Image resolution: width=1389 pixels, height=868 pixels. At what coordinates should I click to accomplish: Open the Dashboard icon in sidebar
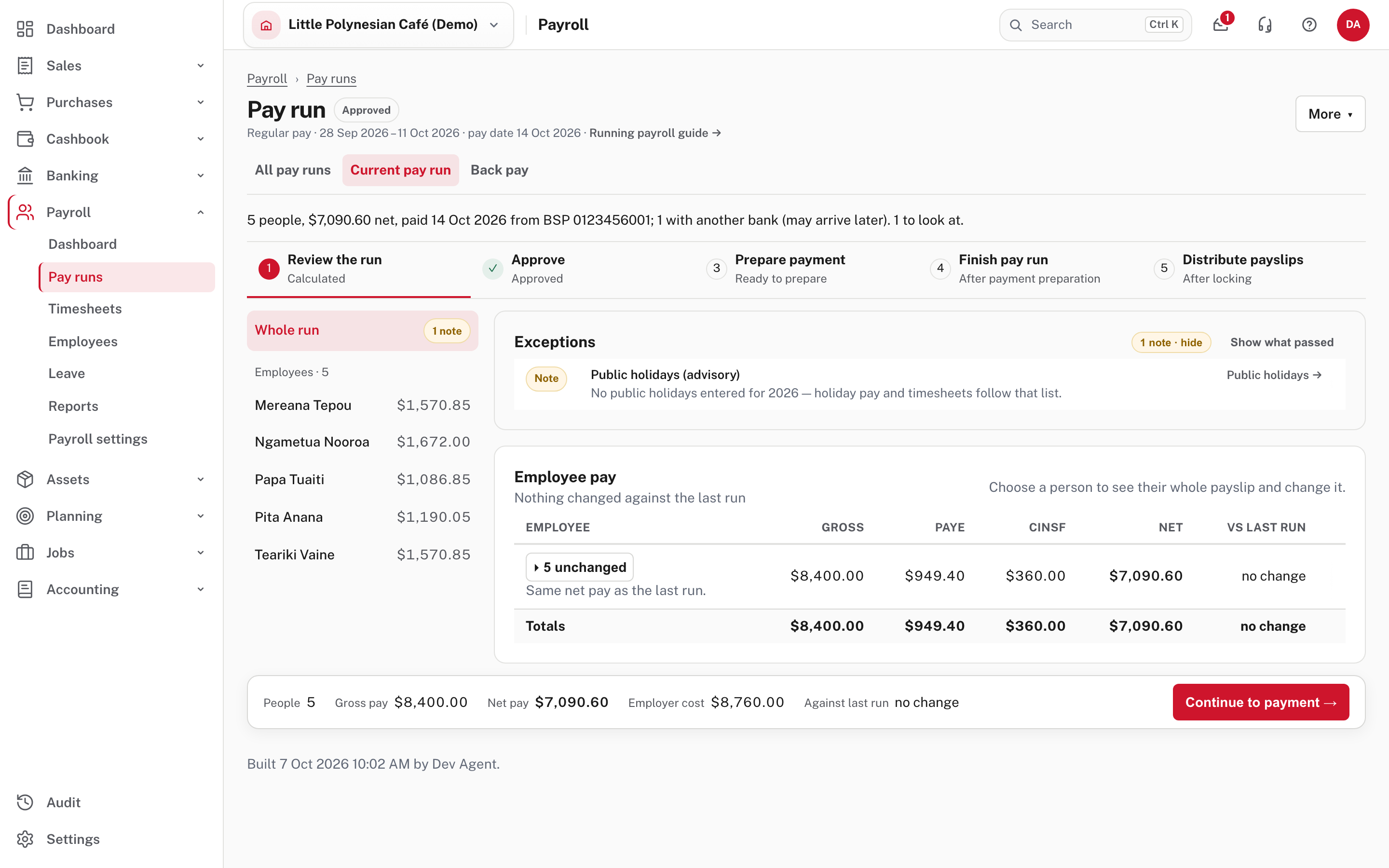coord(25,29)
